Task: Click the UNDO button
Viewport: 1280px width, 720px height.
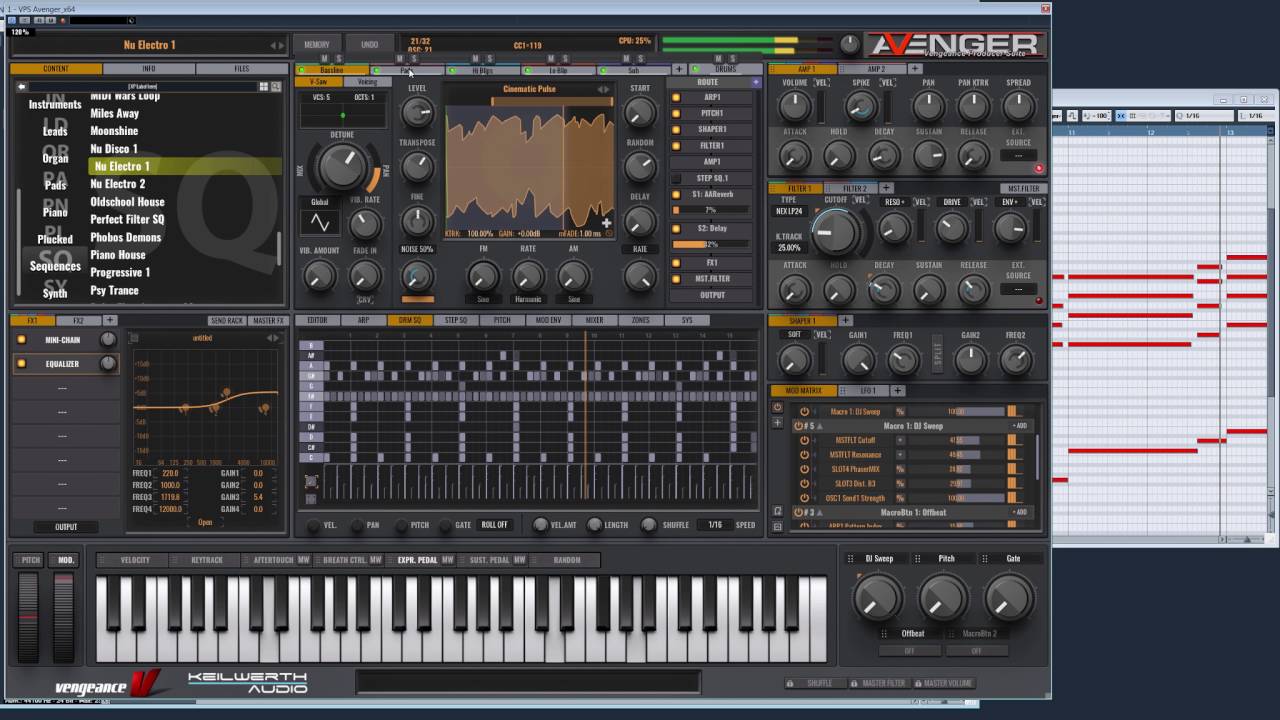Action: [369, 45]
